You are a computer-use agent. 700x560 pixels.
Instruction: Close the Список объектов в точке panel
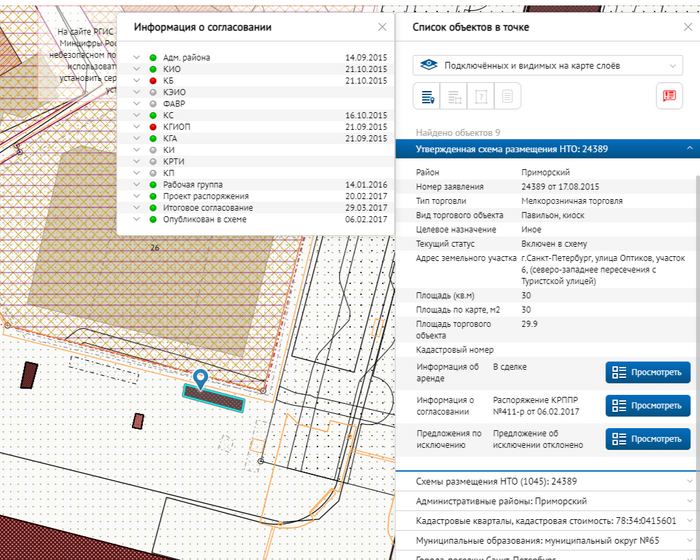[685, 28]
